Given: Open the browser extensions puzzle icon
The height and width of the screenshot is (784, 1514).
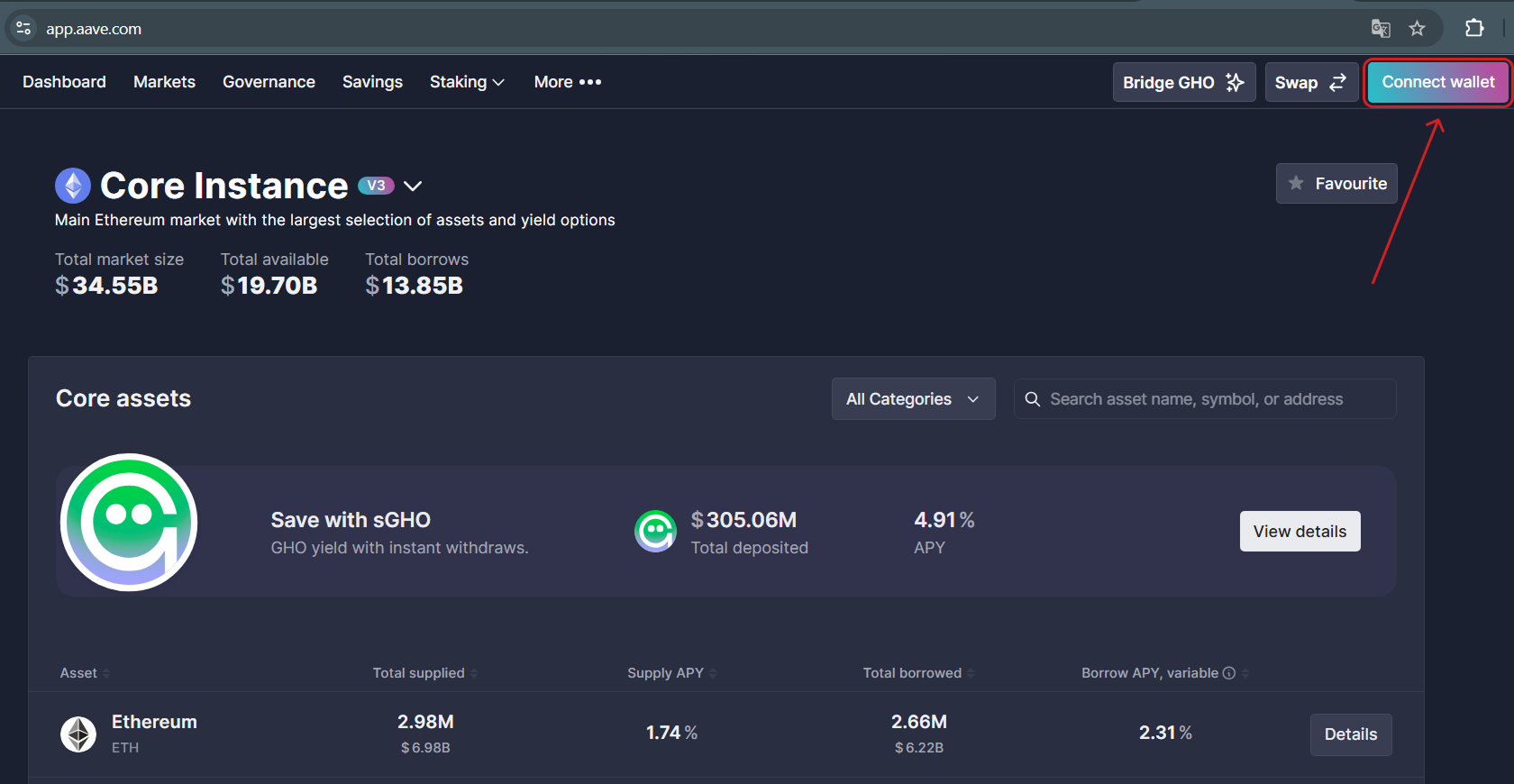Looking at the screenshot, I should (1474, 29).
